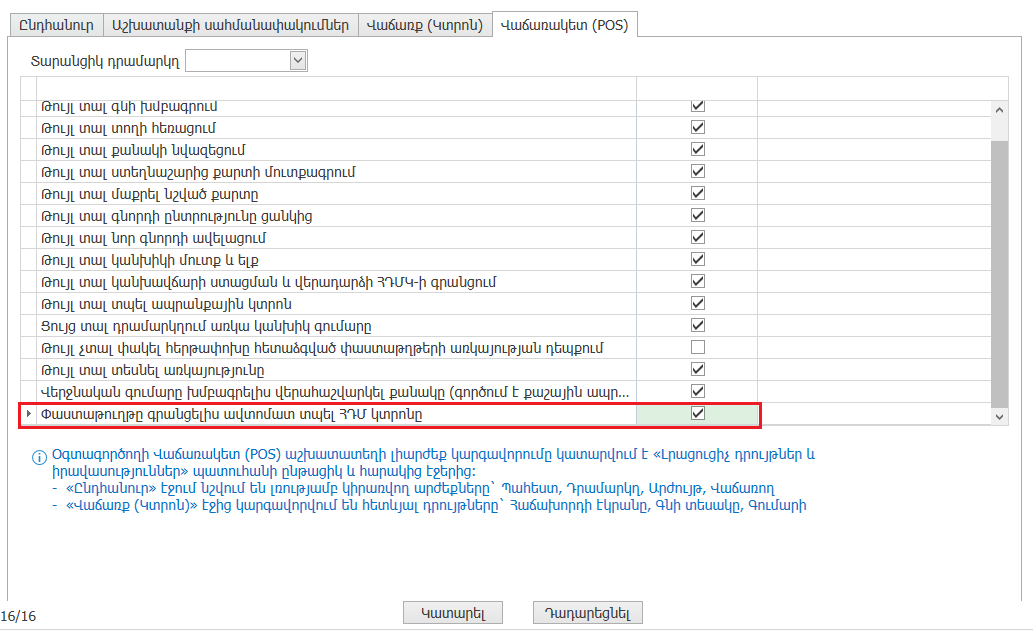The image size is (1033, 631).
Task: Select the 'Թույլ տալ տեսնել առկայությունը' row
Action: [300, 370]
